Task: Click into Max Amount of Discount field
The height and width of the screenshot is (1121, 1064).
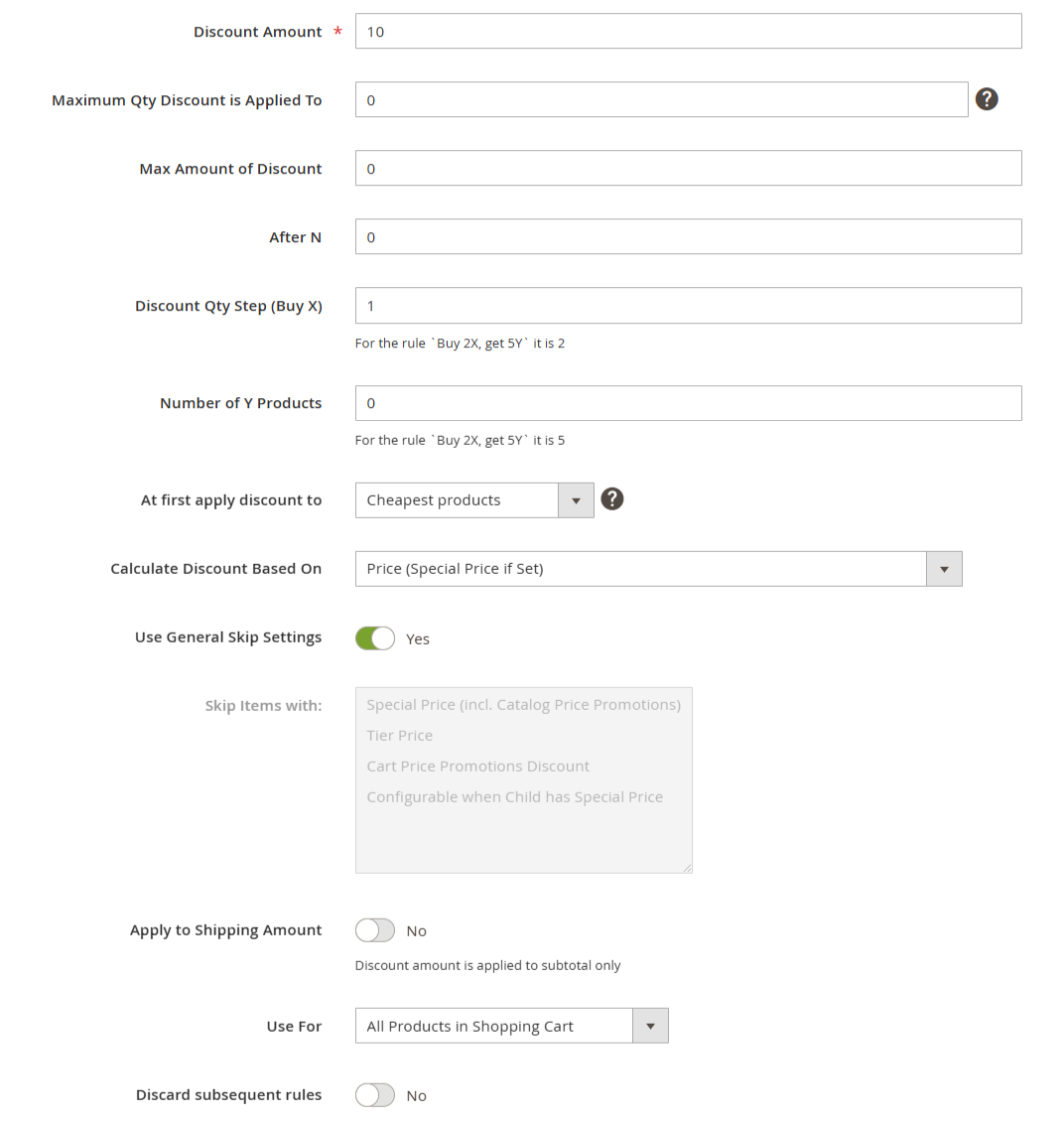Action: point(688,169)
